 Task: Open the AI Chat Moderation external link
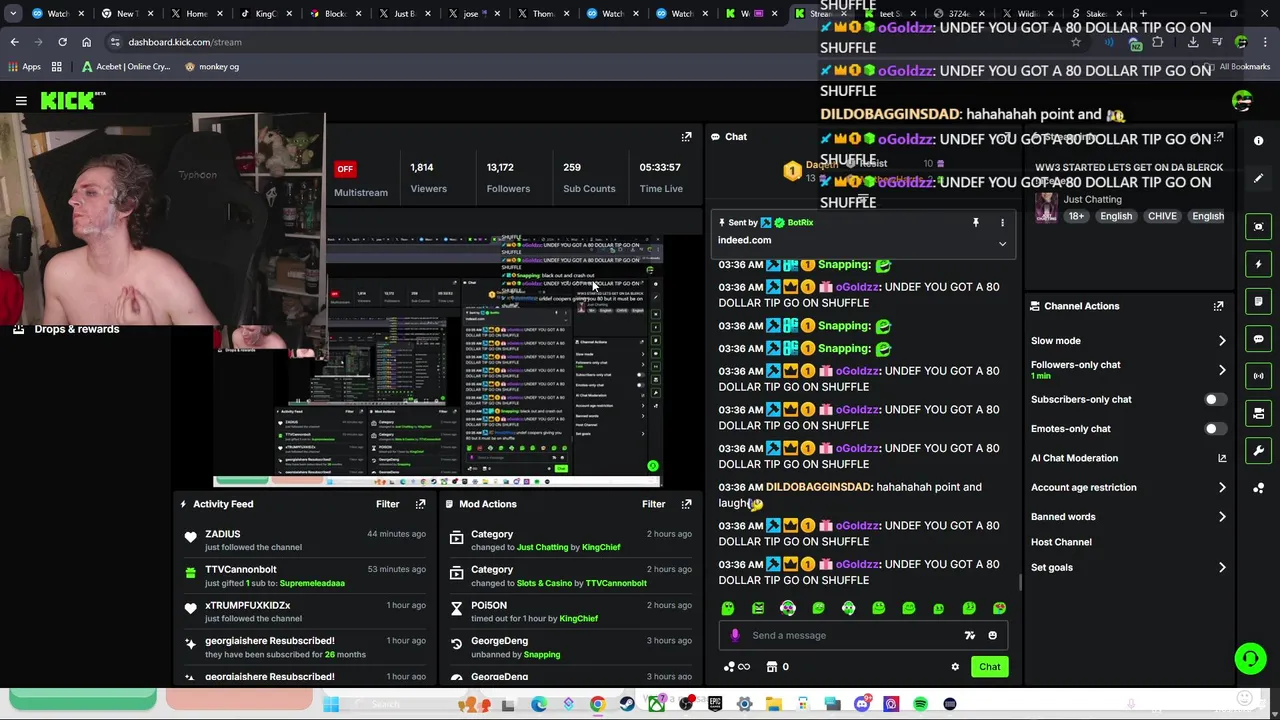1221,458
